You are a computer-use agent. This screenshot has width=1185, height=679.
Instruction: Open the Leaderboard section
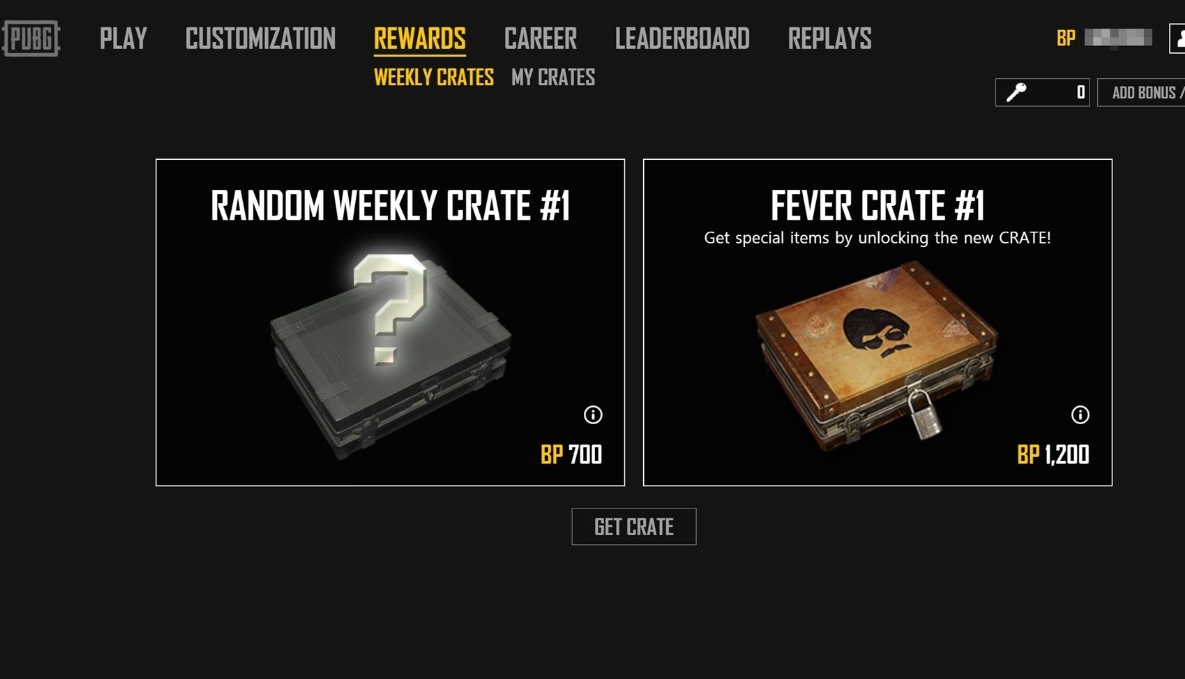(682, 39)
